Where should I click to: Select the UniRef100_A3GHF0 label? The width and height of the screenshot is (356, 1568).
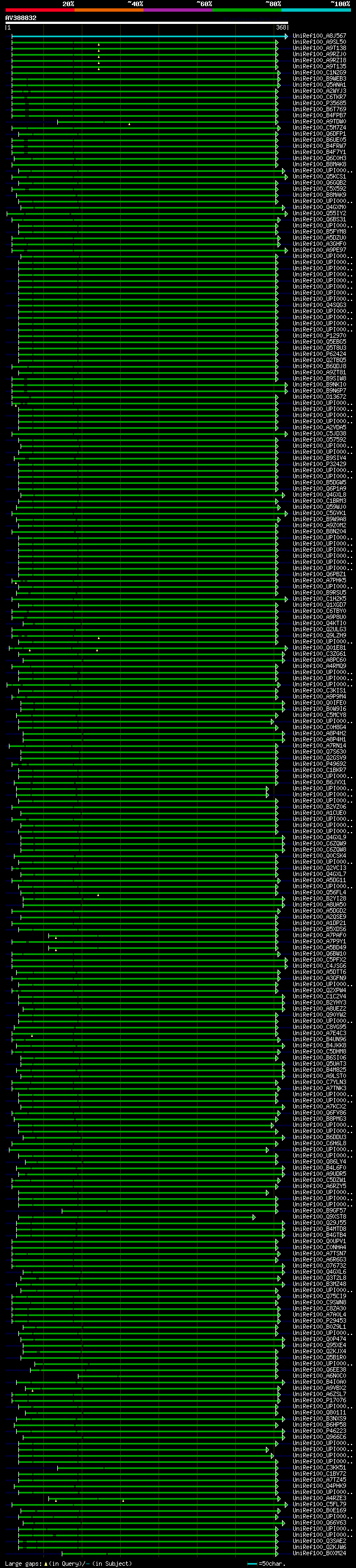(x=319, y=244)
